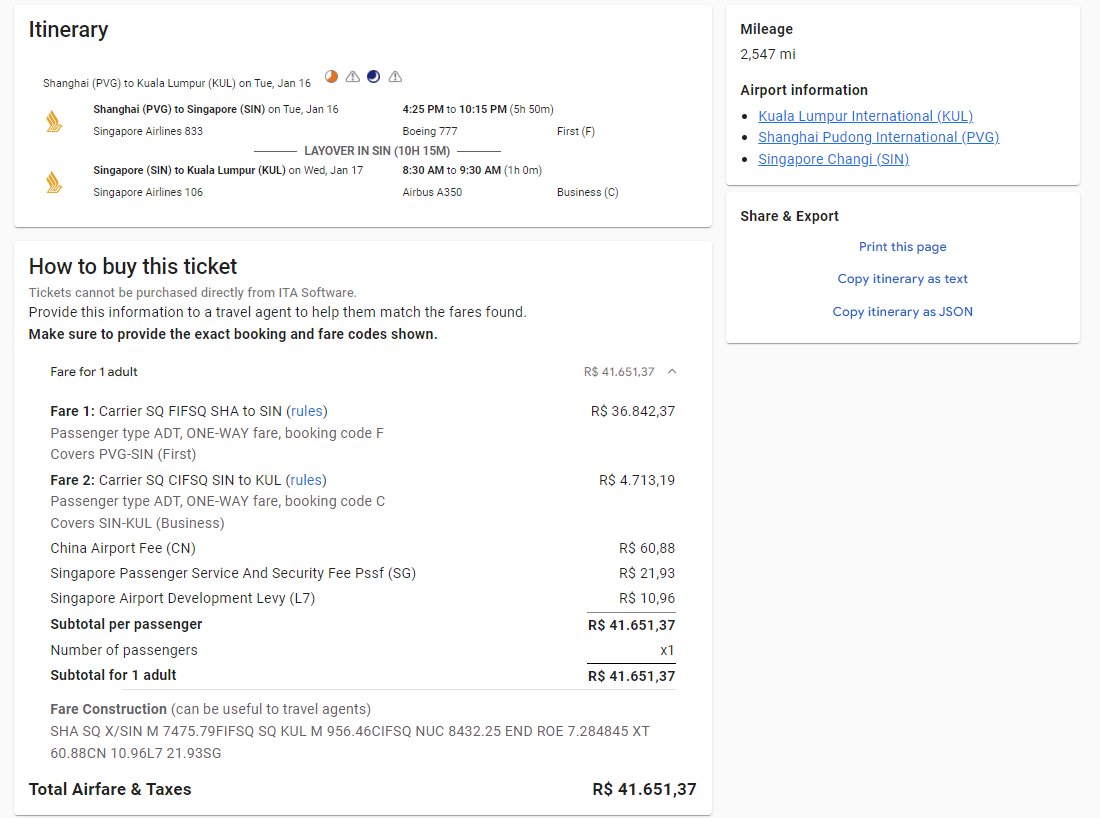Click Singapore Airlines logo for flight 106

pyautogui.click(x=54, y=182)
